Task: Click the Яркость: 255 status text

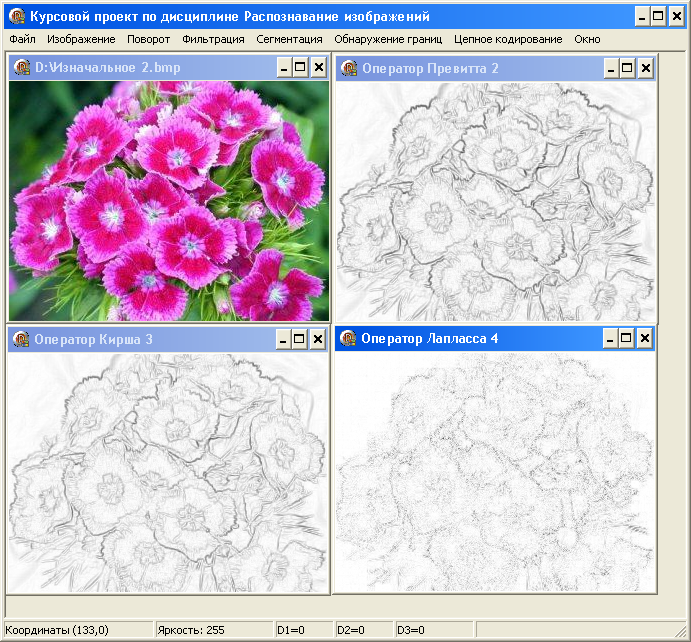Action: [191, 630]
